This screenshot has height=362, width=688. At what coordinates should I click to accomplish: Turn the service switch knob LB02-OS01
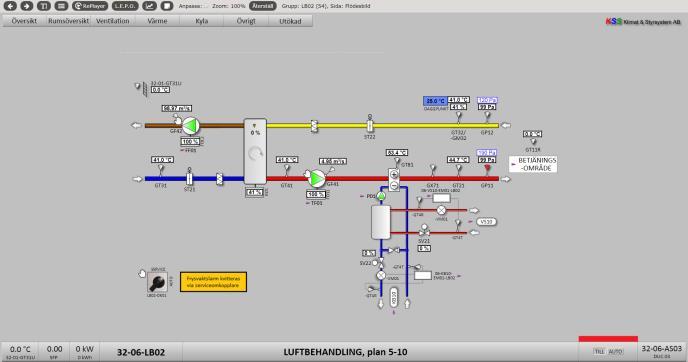tap(157, 283)
